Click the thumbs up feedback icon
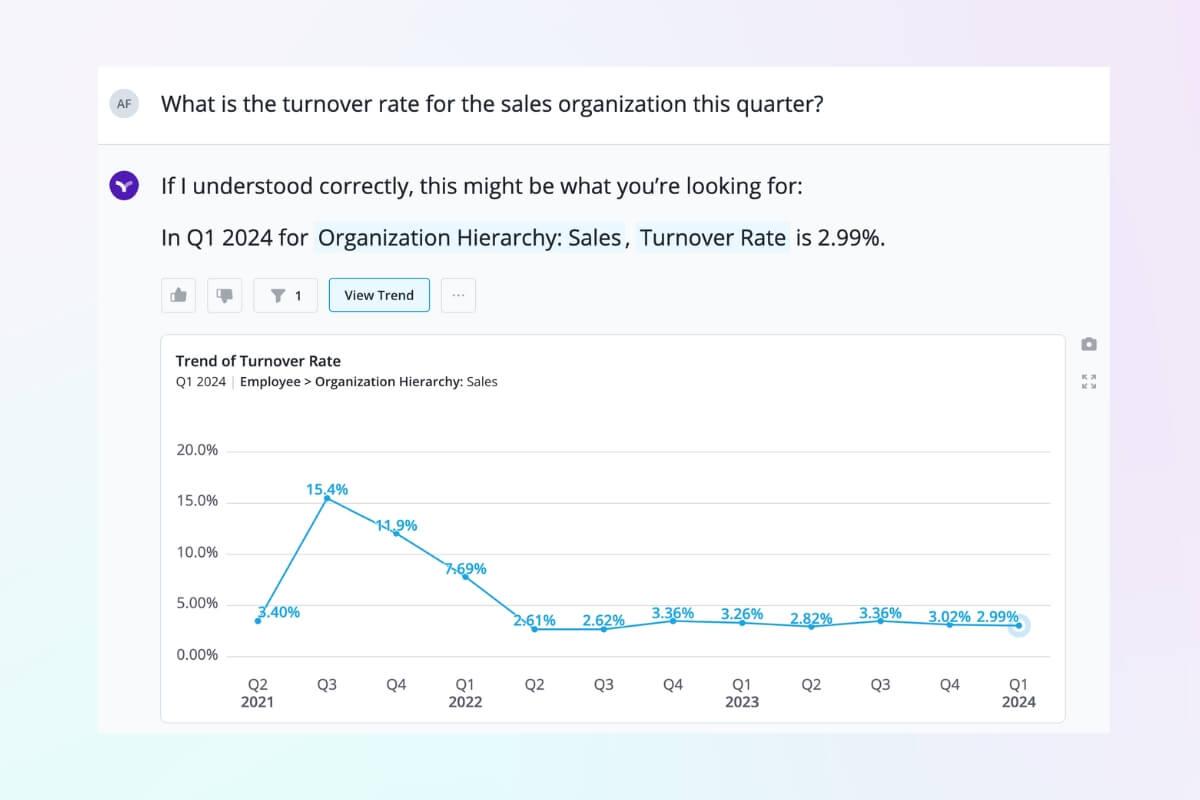Screen dimensions: 1200x800 (x=179, y=295)
